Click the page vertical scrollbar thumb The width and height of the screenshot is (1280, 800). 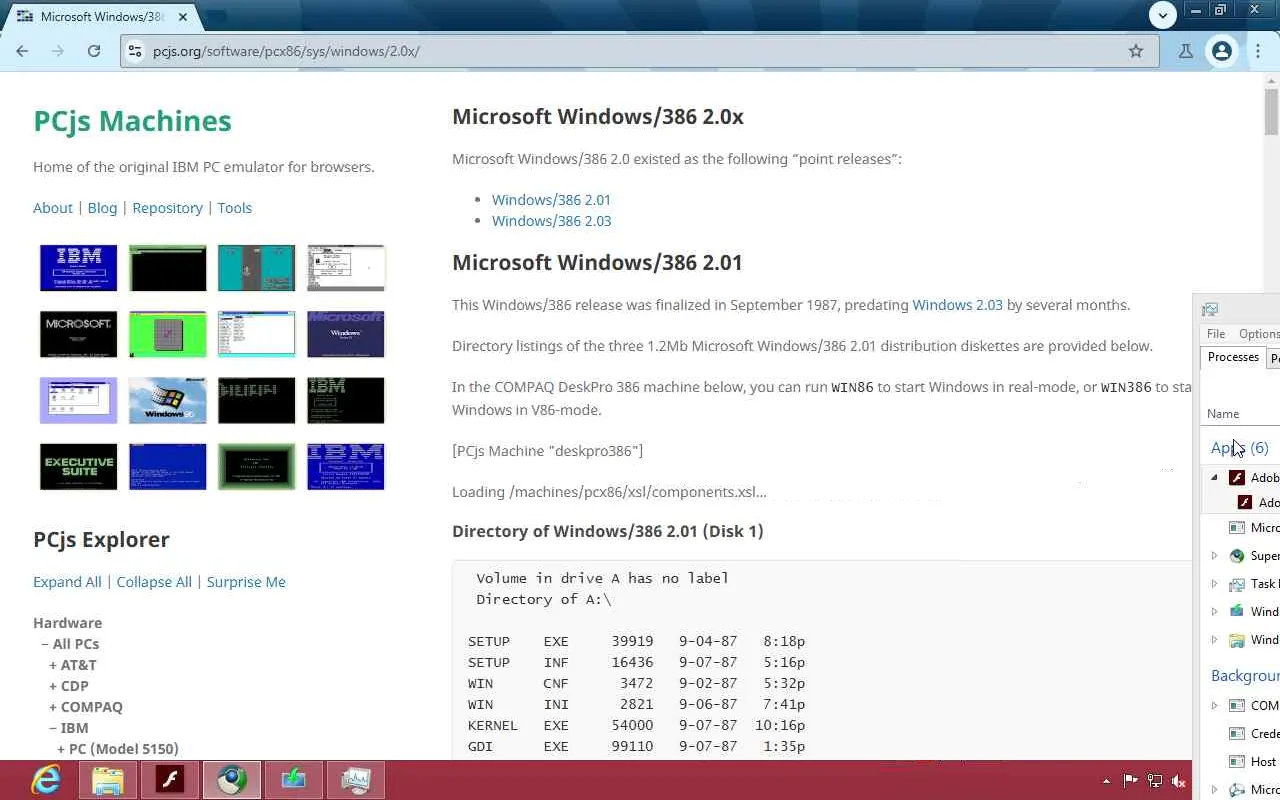click(x=1271, y=112)
